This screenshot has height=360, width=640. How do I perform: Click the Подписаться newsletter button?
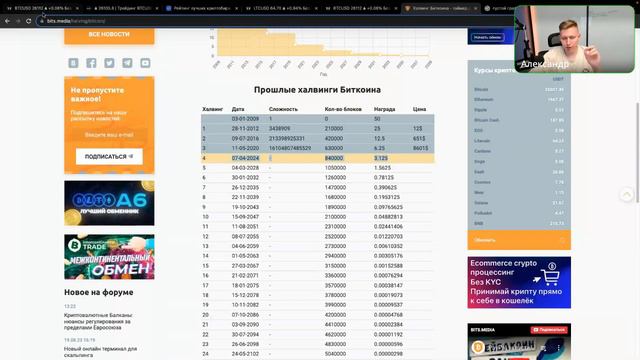point(109,156)
